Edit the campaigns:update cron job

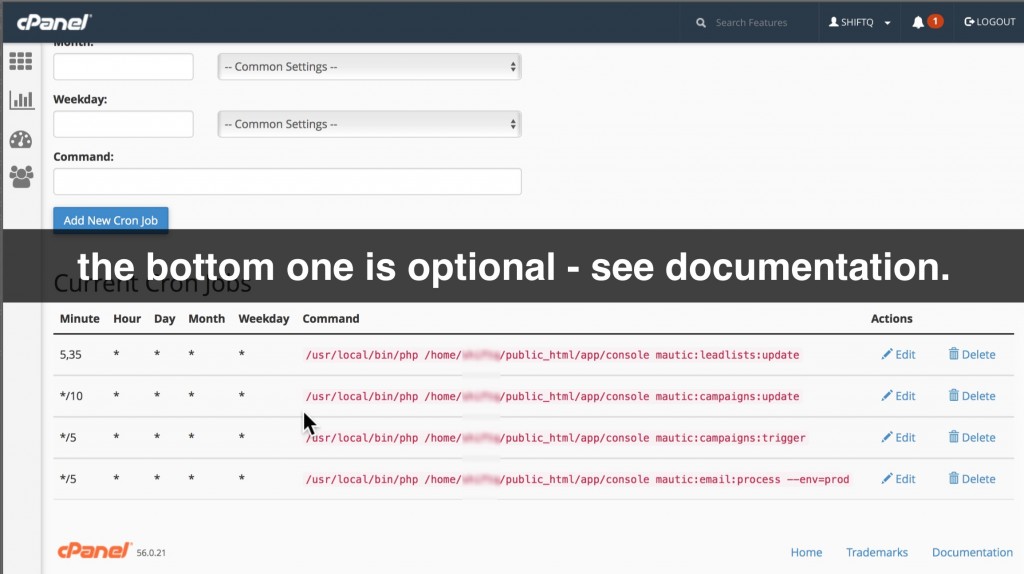(899, 396)
